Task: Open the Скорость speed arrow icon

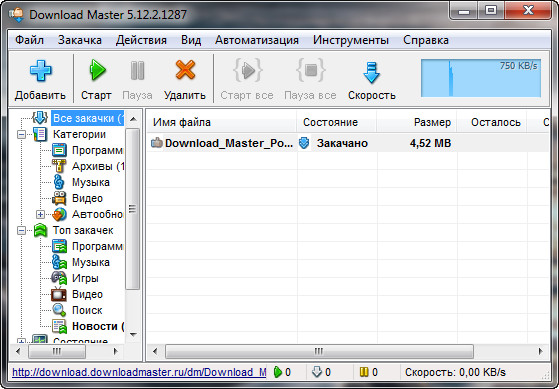Action: 371,72
